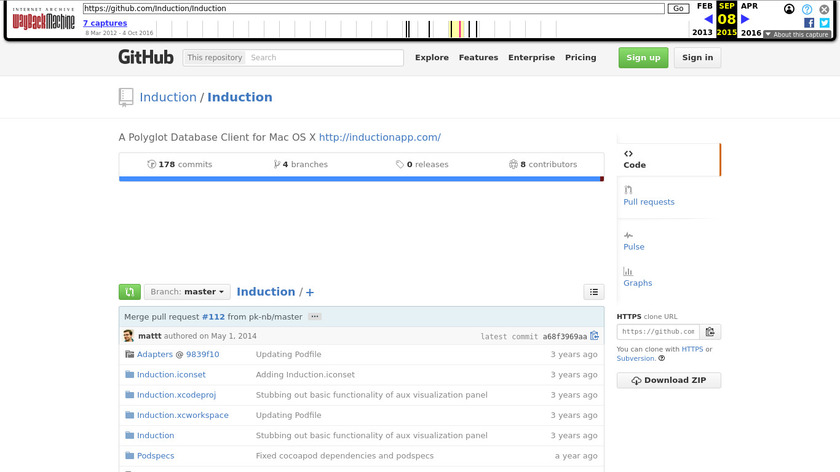Click the language breakdown color bar

(362, 179)
